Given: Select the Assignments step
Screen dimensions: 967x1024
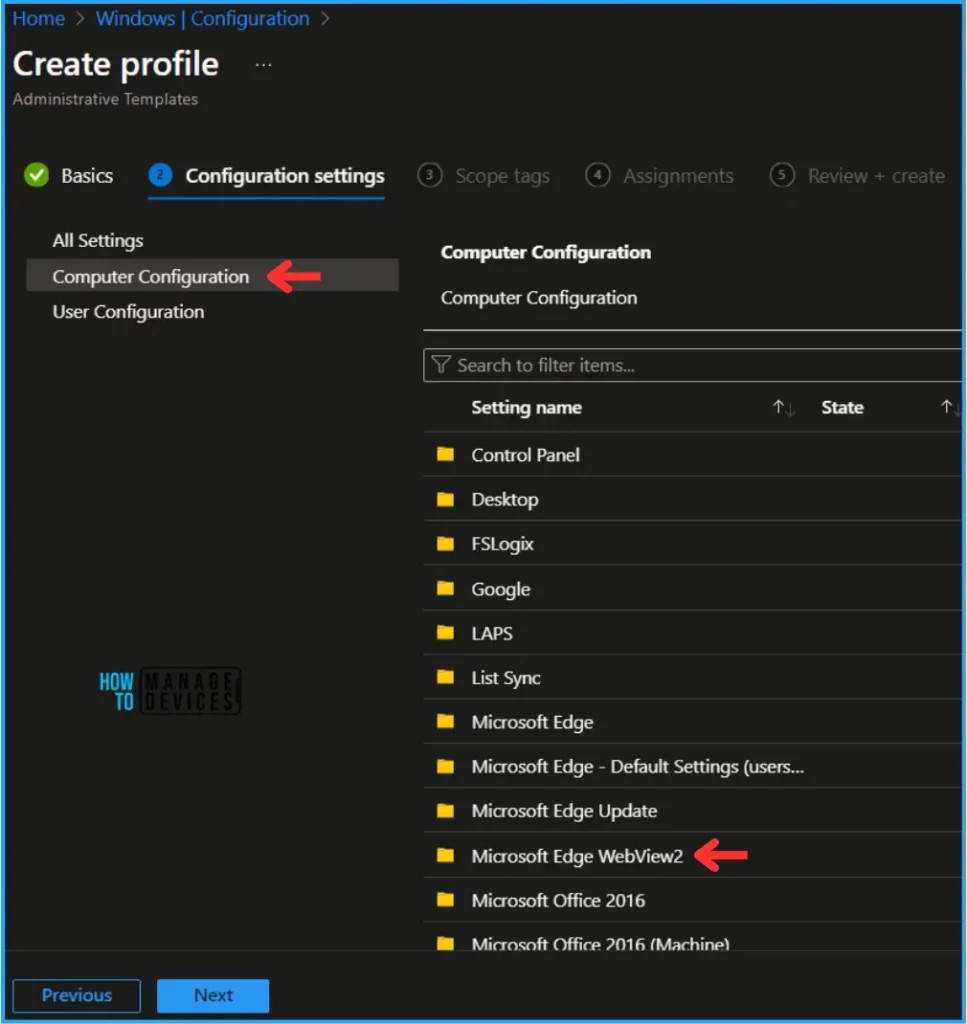Looking at the screenshot, I should click(x=659, y=175).
